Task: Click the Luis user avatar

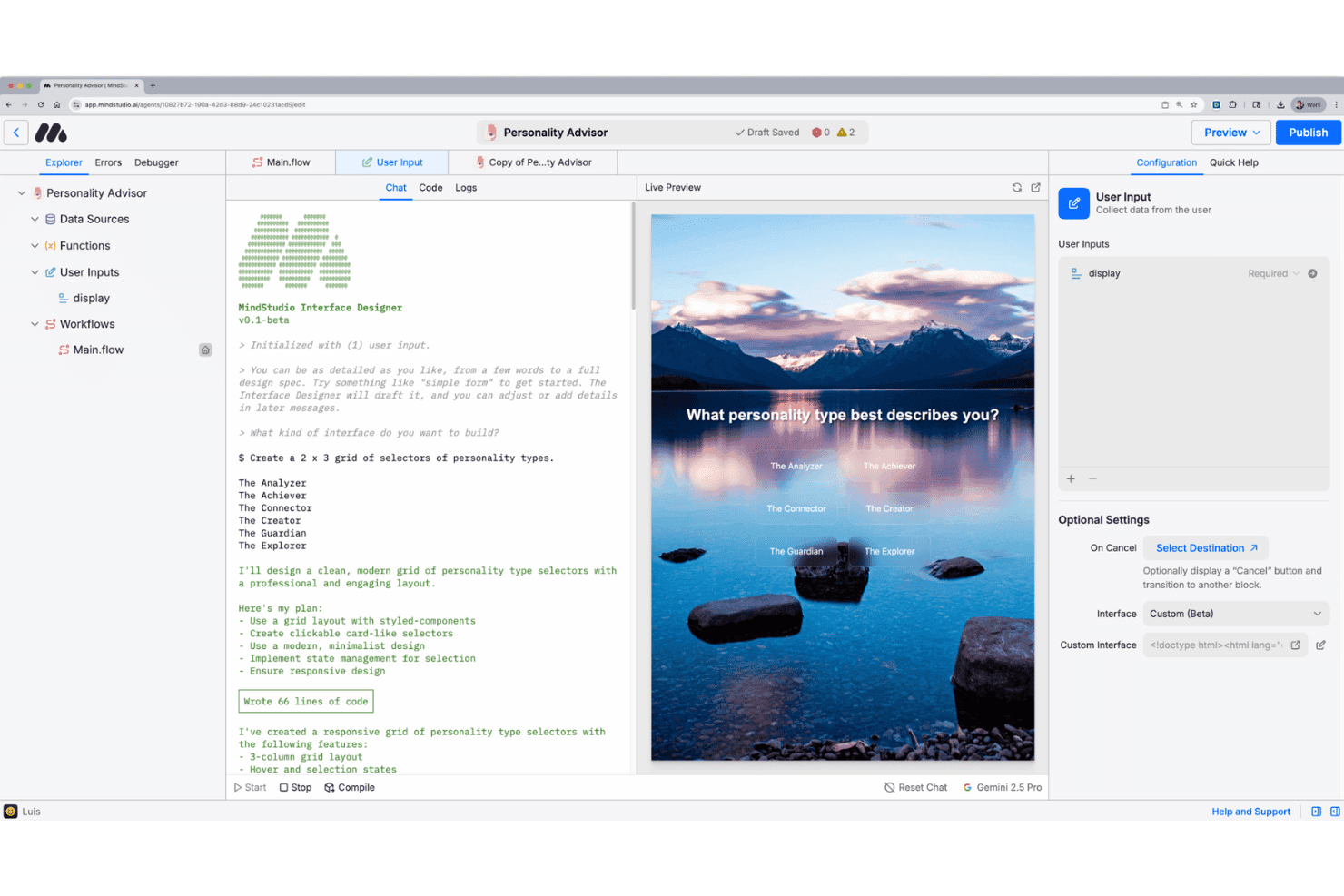Action: 11,812
